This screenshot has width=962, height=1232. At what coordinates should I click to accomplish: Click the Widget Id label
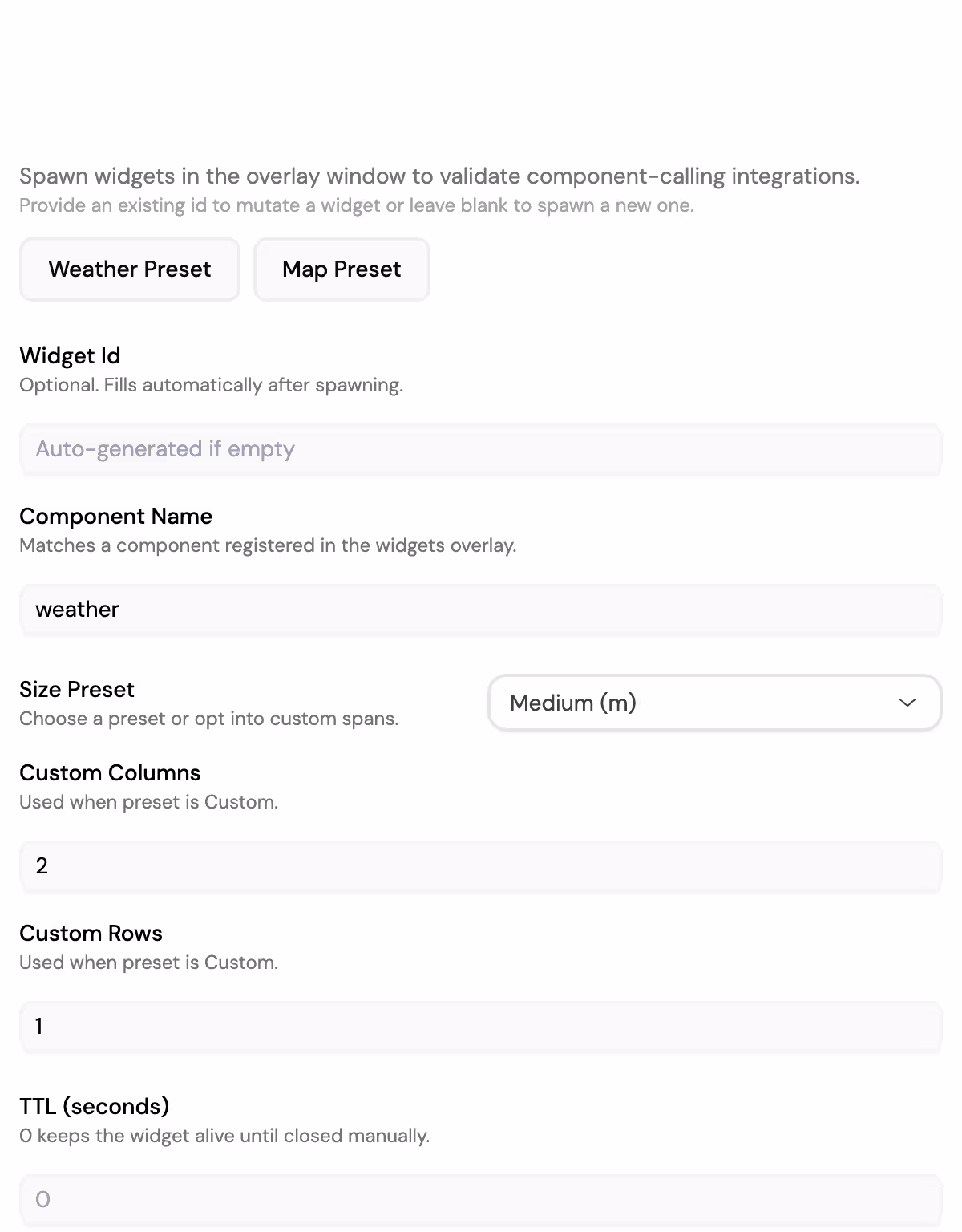click(70, 356)
